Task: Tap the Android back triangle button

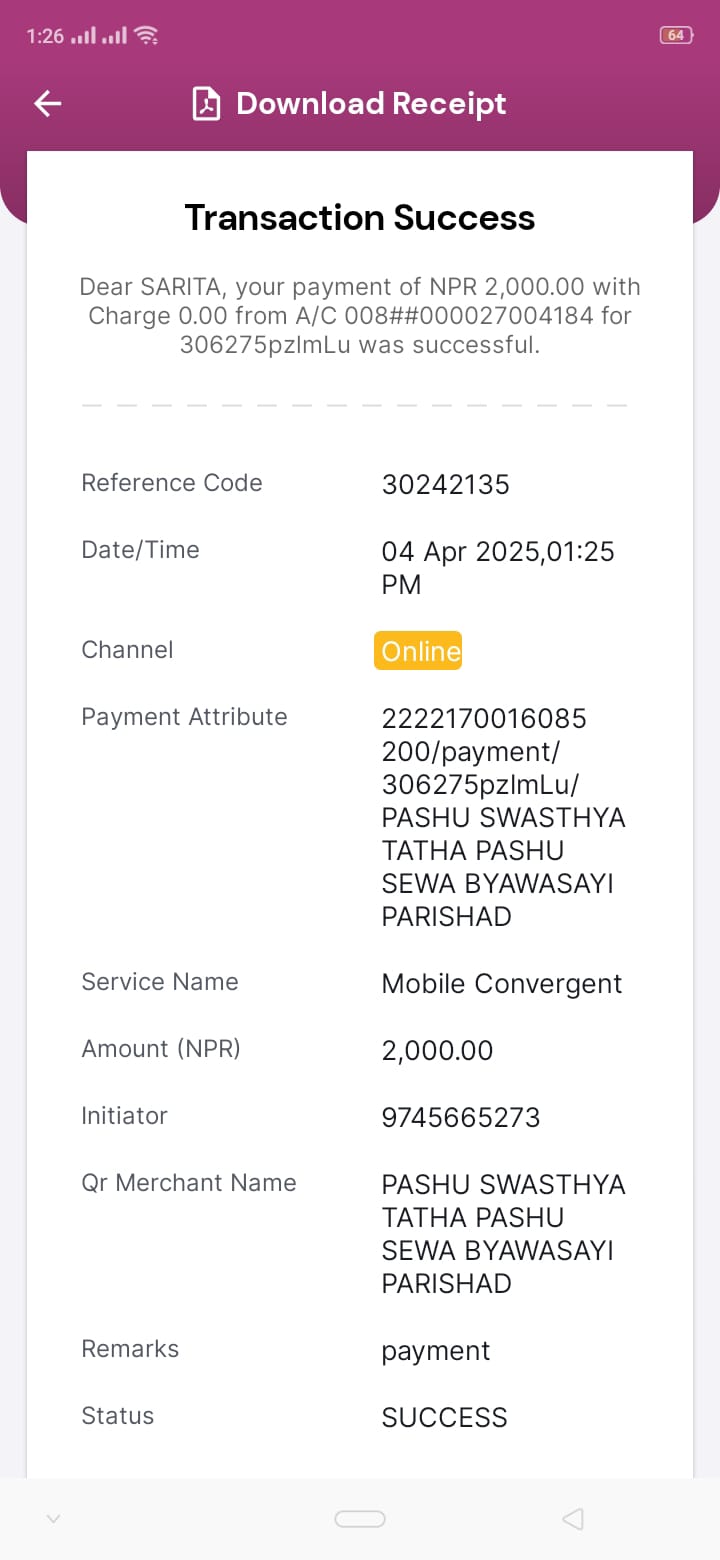Action: (x=572, y=1519)
